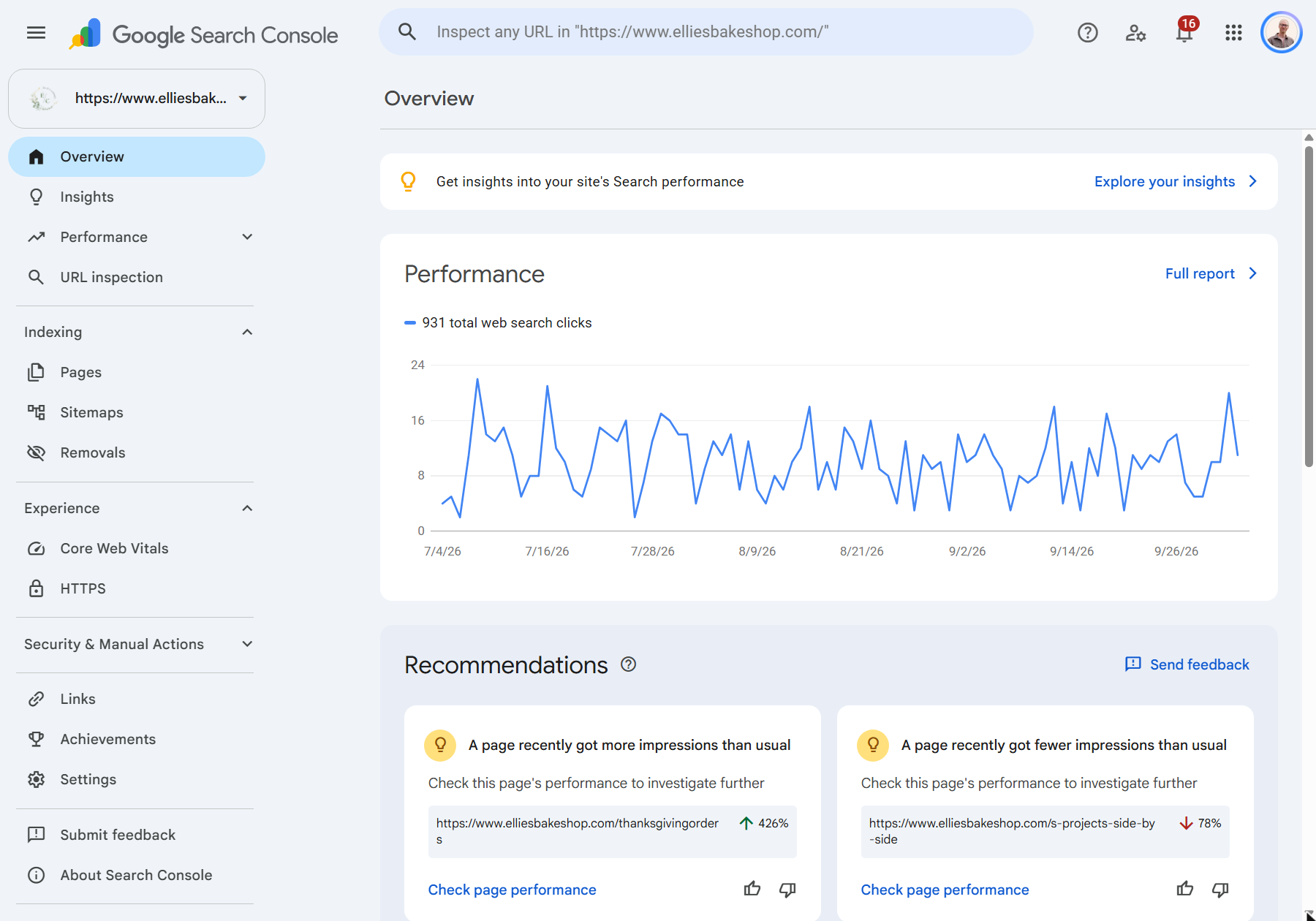Open About Search Console
Viewport: 1316px width, 921px height.
tap(136, 875)
